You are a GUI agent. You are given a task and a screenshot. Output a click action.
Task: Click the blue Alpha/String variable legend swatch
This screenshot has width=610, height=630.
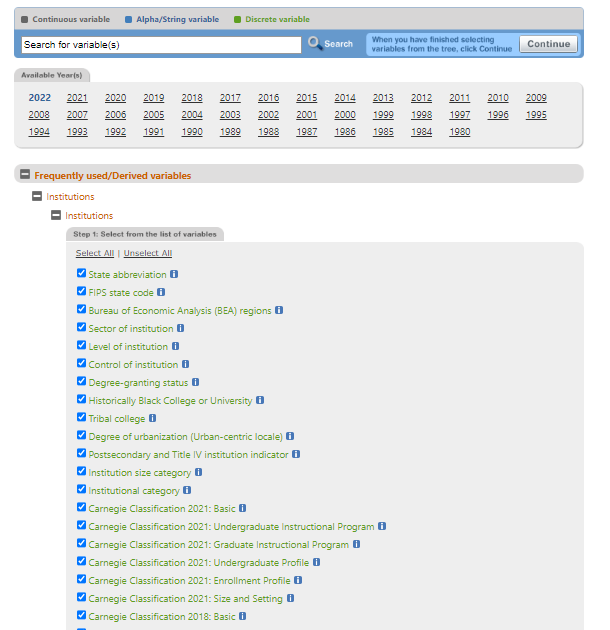click(x=129, y=19)
